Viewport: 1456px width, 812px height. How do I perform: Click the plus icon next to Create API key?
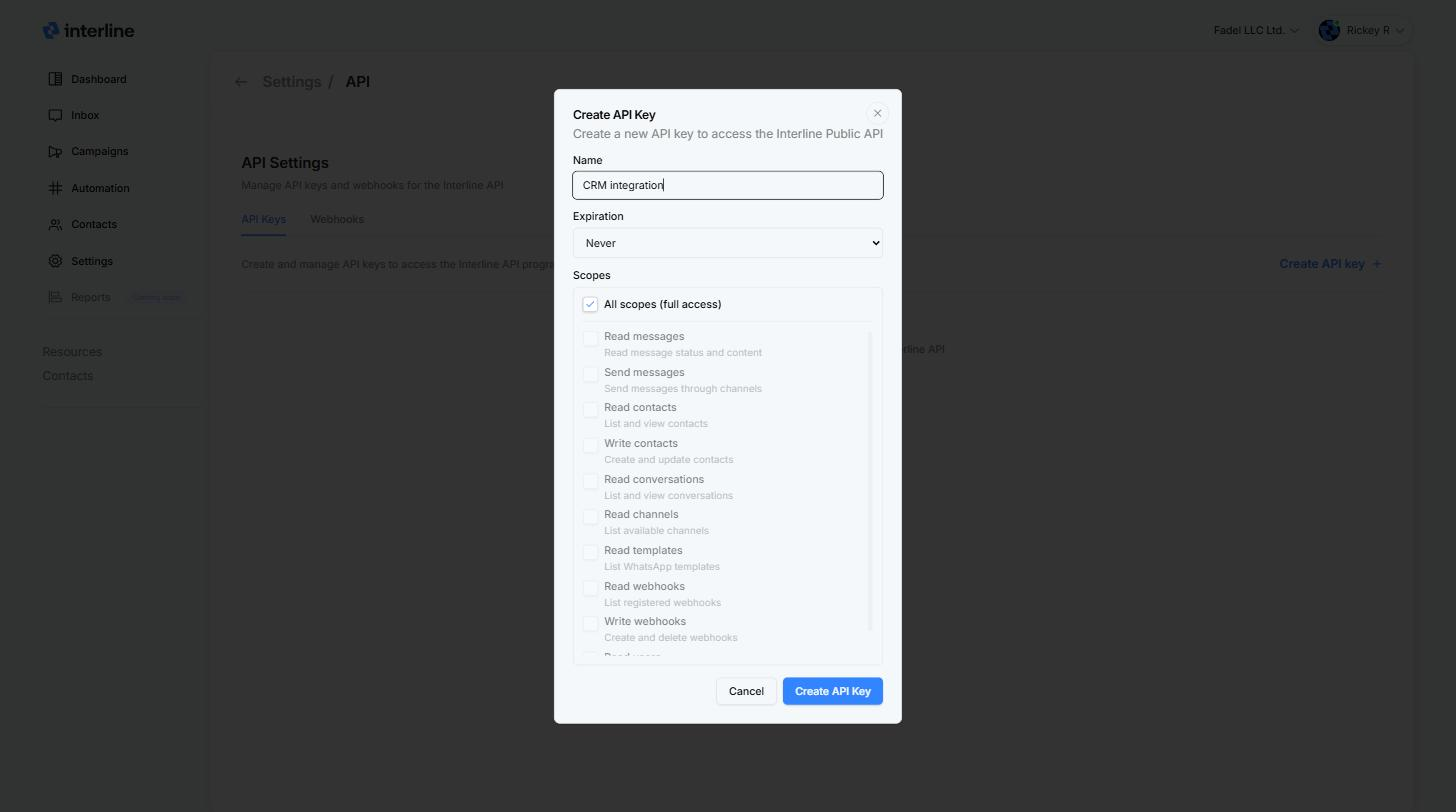coord(1377,264)
